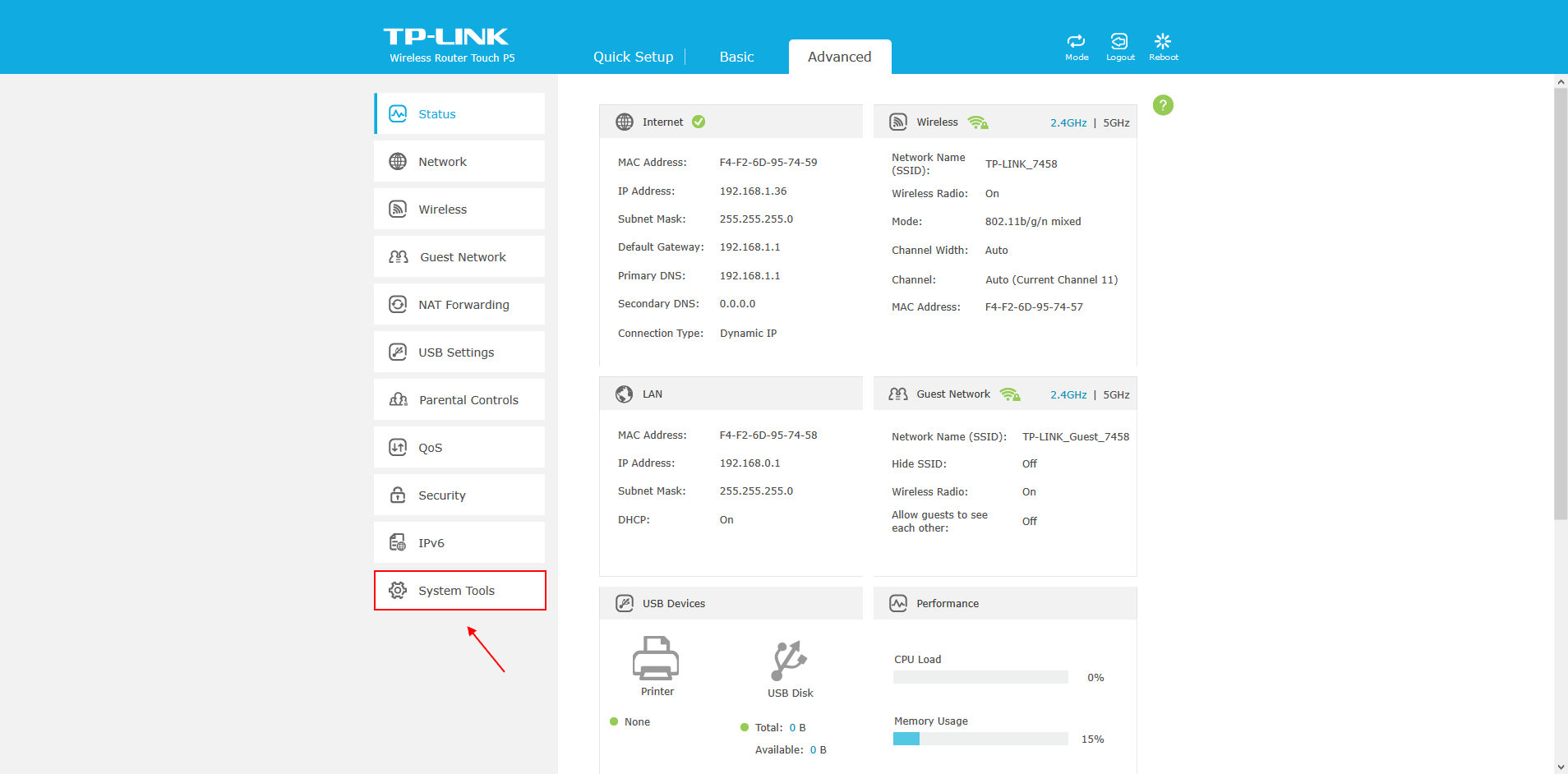Click the Wireless panel header icon
1568x774 pixels.
click(898, 122)
